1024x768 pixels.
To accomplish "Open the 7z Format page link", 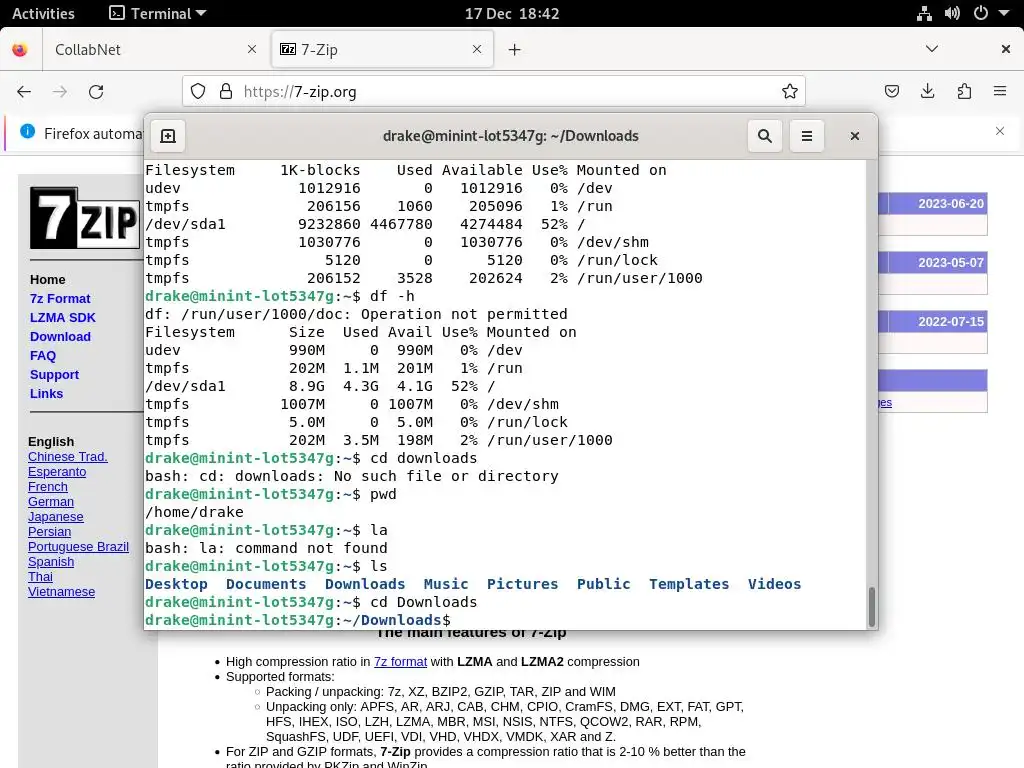I will (x=60, y=298).
